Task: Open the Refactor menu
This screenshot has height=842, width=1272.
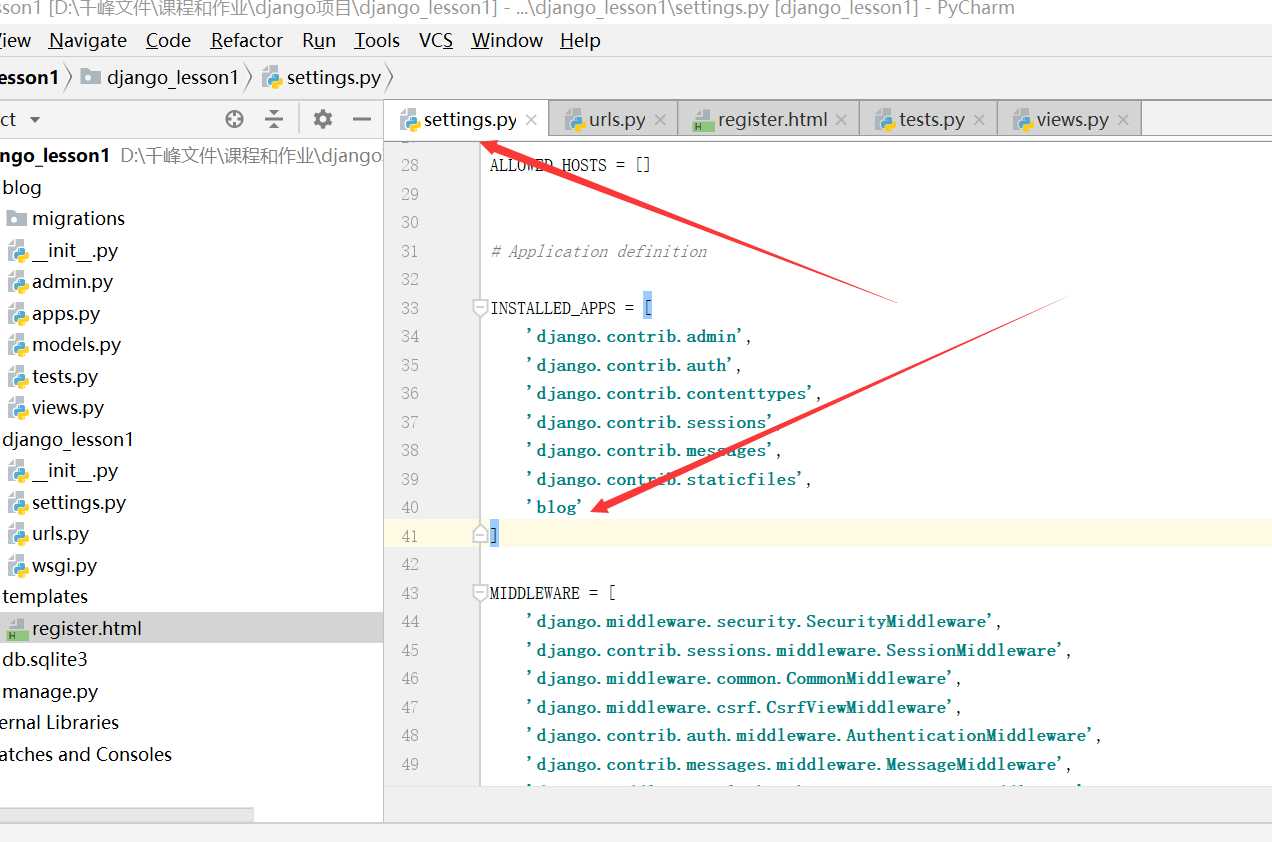Action: coord(246,40)
